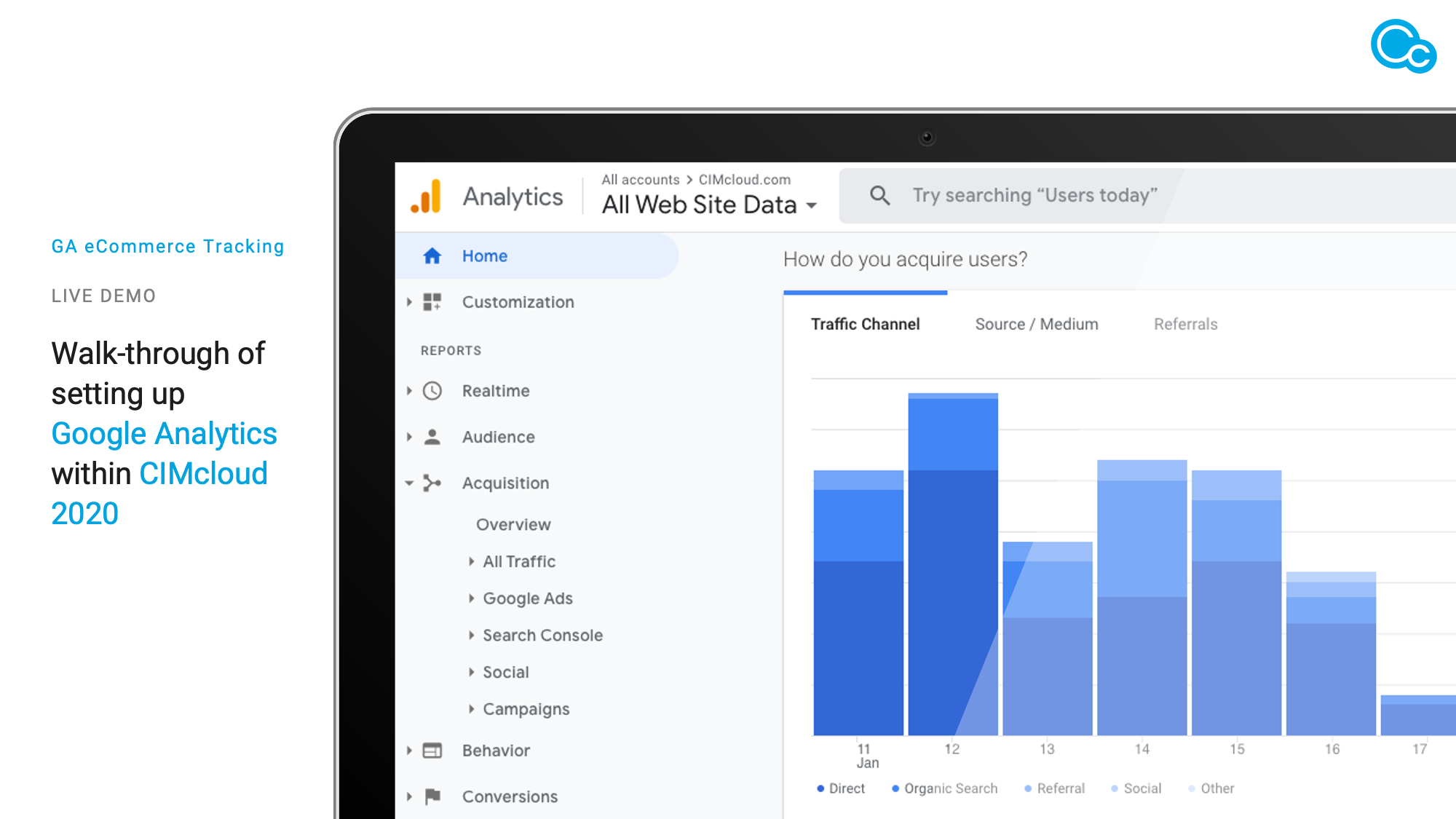
Task: Open the Acquisition Overview report
Action: (513, 525)
